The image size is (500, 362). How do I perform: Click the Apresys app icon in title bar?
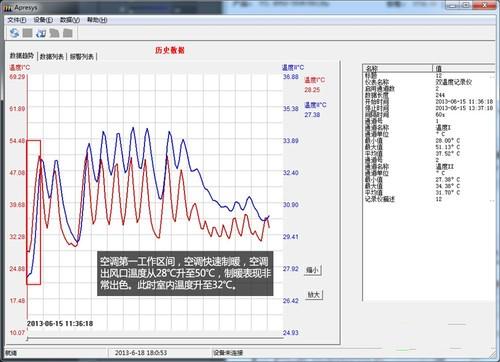9,7
